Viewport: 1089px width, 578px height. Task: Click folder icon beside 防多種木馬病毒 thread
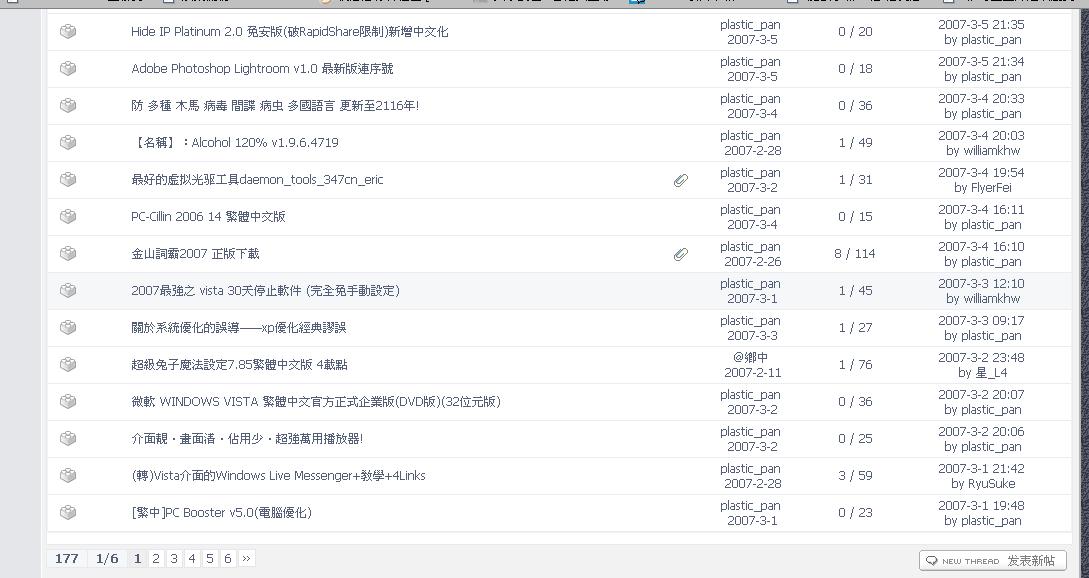coord(67,106)
